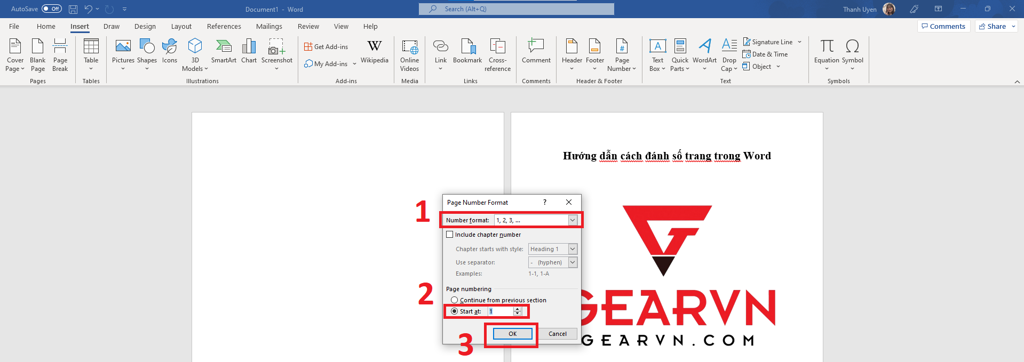Expand Object dropdown arrow
The image size is (1024, 362).
pos(778,67)
